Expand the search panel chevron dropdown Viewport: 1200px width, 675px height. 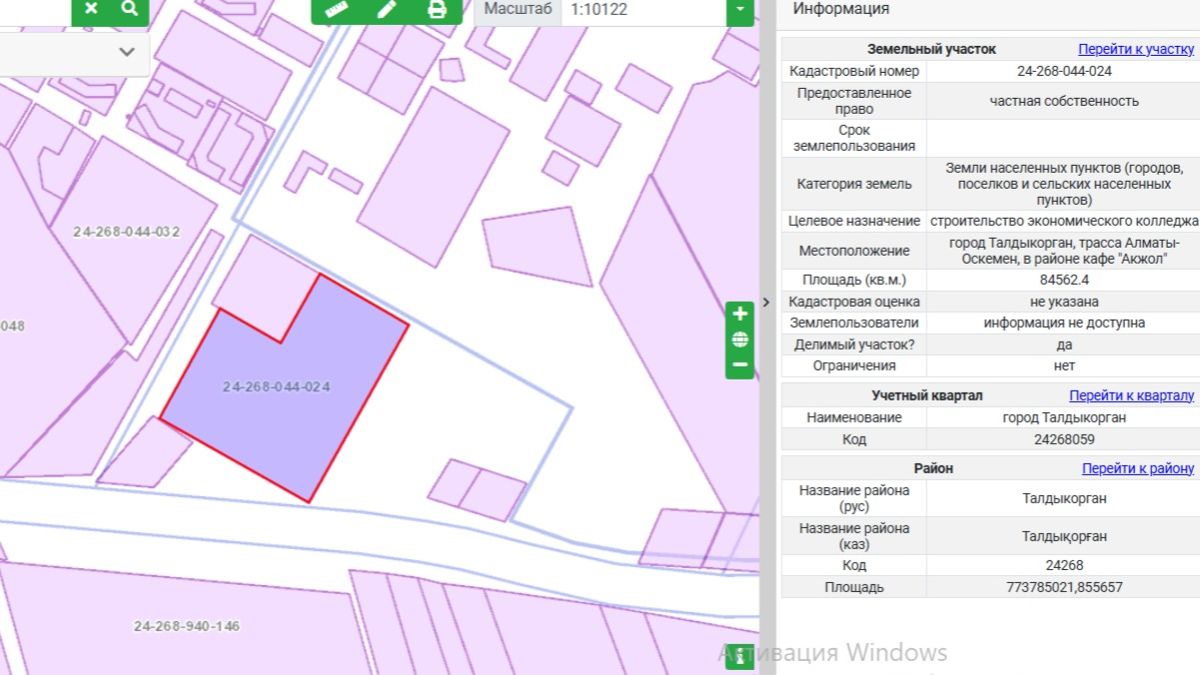point(127,52)
